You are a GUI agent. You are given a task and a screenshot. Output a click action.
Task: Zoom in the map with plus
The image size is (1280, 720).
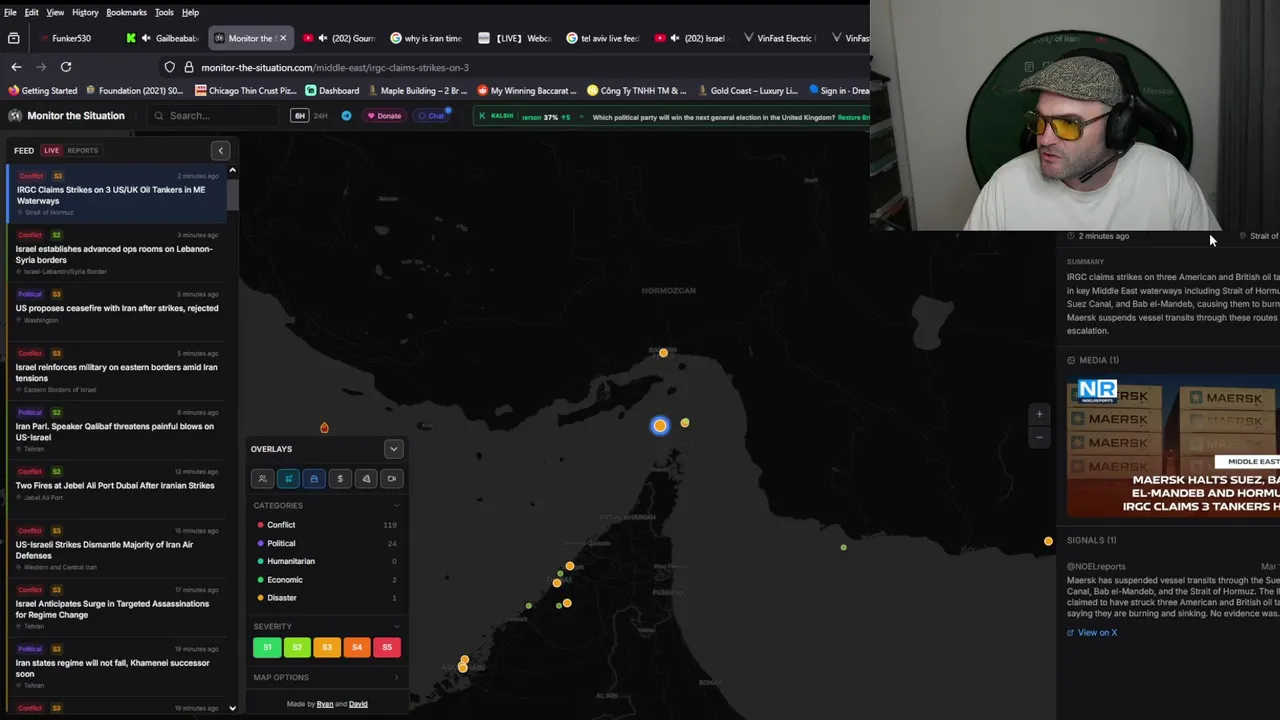pos(1039,414)
